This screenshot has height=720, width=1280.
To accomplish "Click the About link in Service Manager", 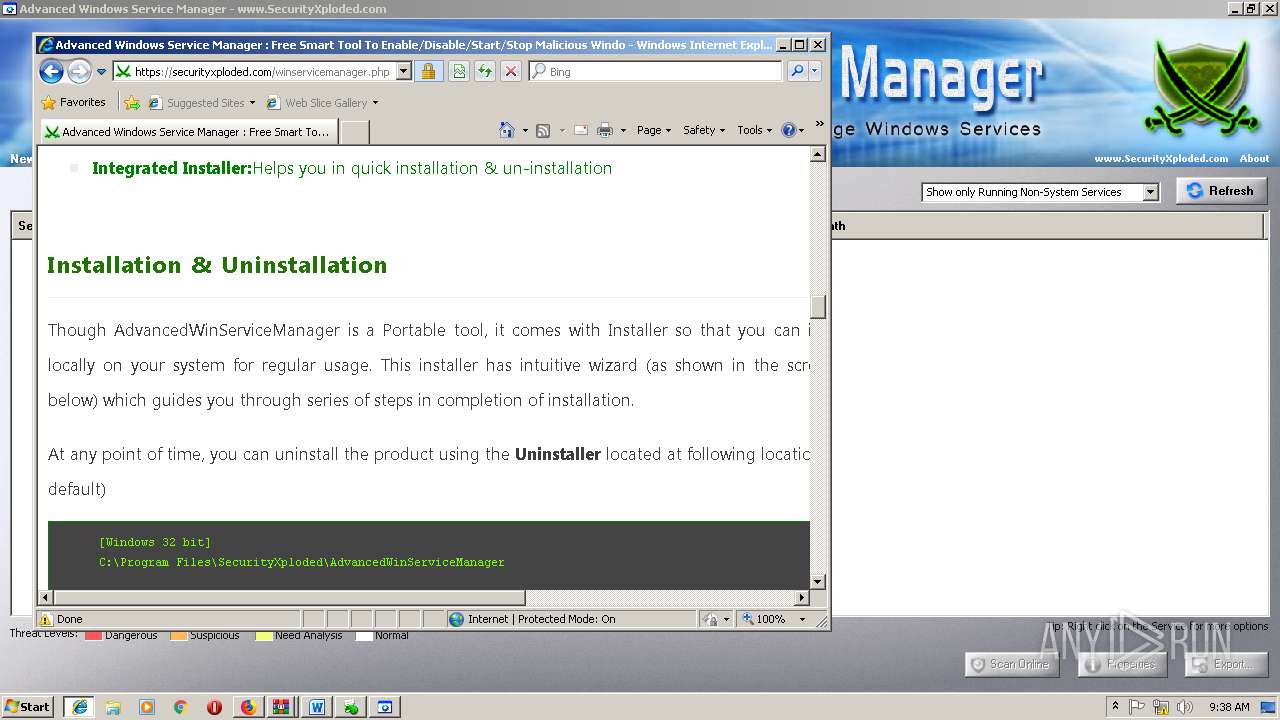I will (x=1254, y=158).
